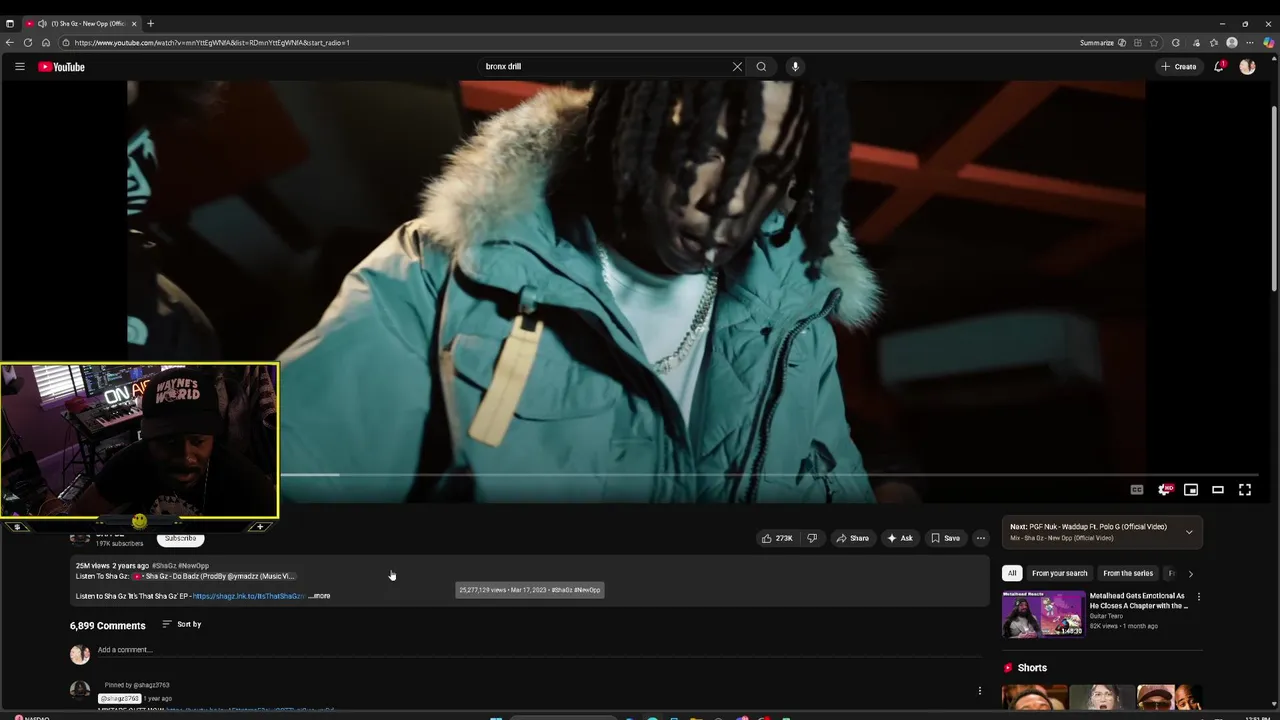Subscribe to the Sha Gz channel
The width and height of the screenshot is (1280, 720).
coord(181,538)
